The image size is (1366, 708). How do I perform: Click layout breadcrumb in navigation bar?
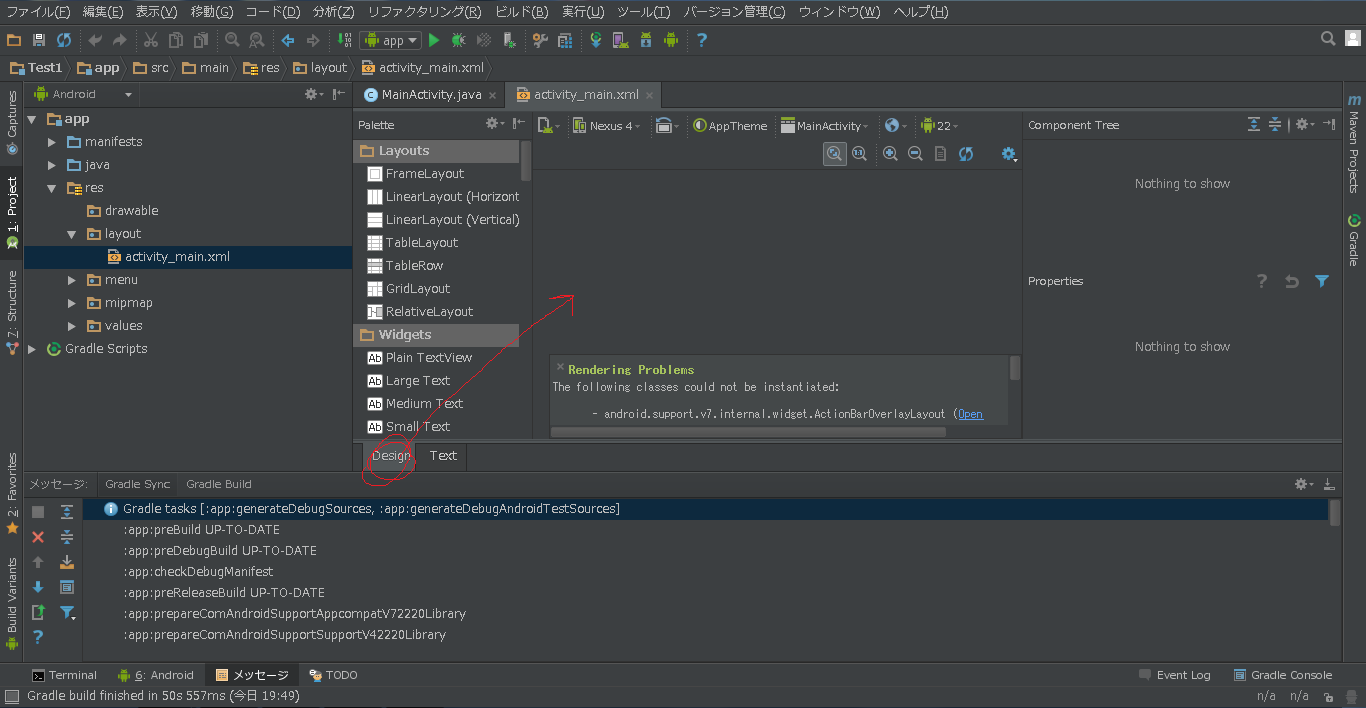tap(320, 68)
